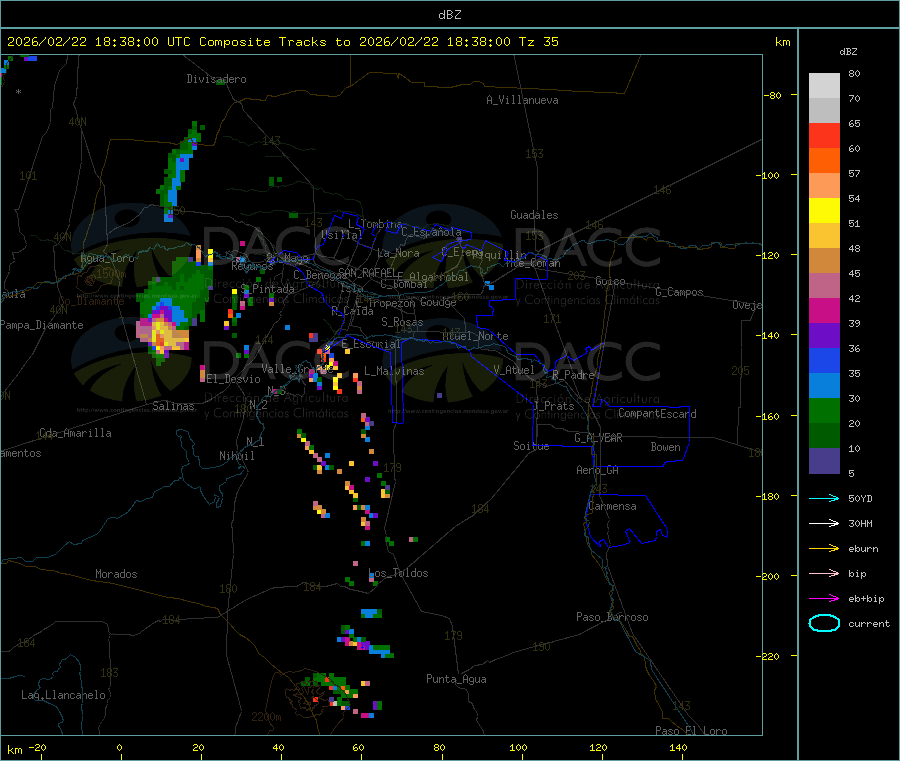Click the La_Nora label
This screenshot has width=900, height=761.
[398, 253]
